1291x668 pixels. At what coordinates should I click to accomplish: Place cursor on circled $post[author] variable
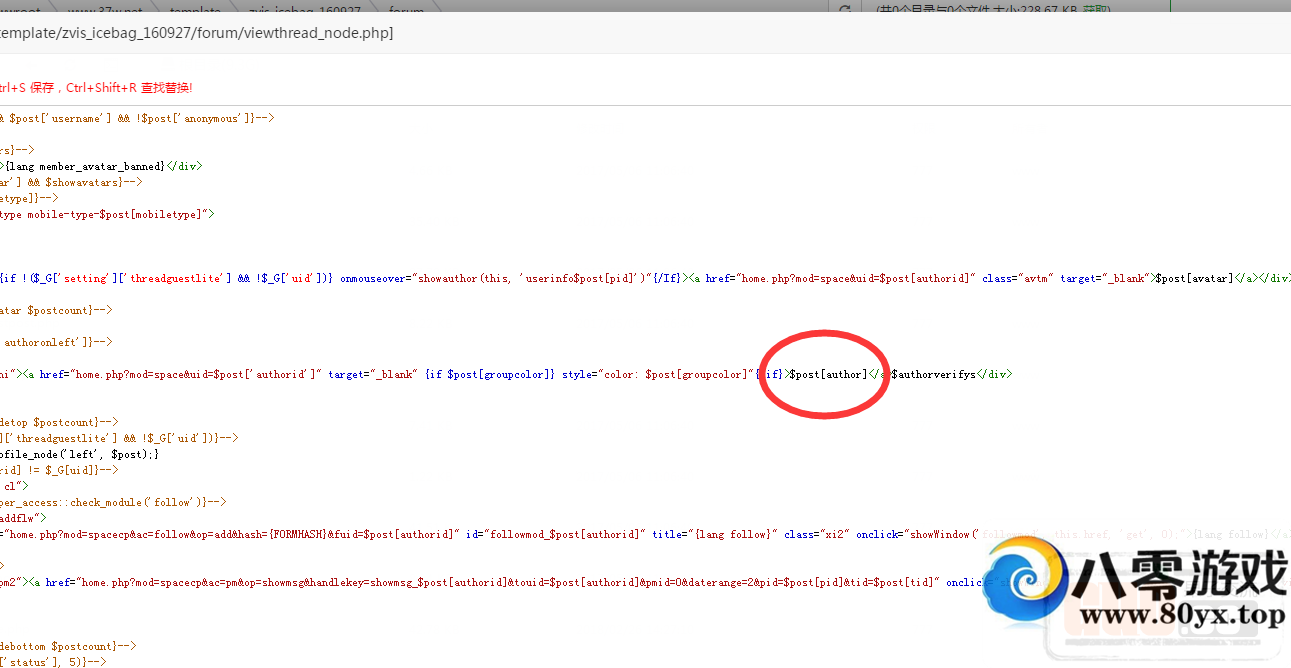click(x=828, y=374)
